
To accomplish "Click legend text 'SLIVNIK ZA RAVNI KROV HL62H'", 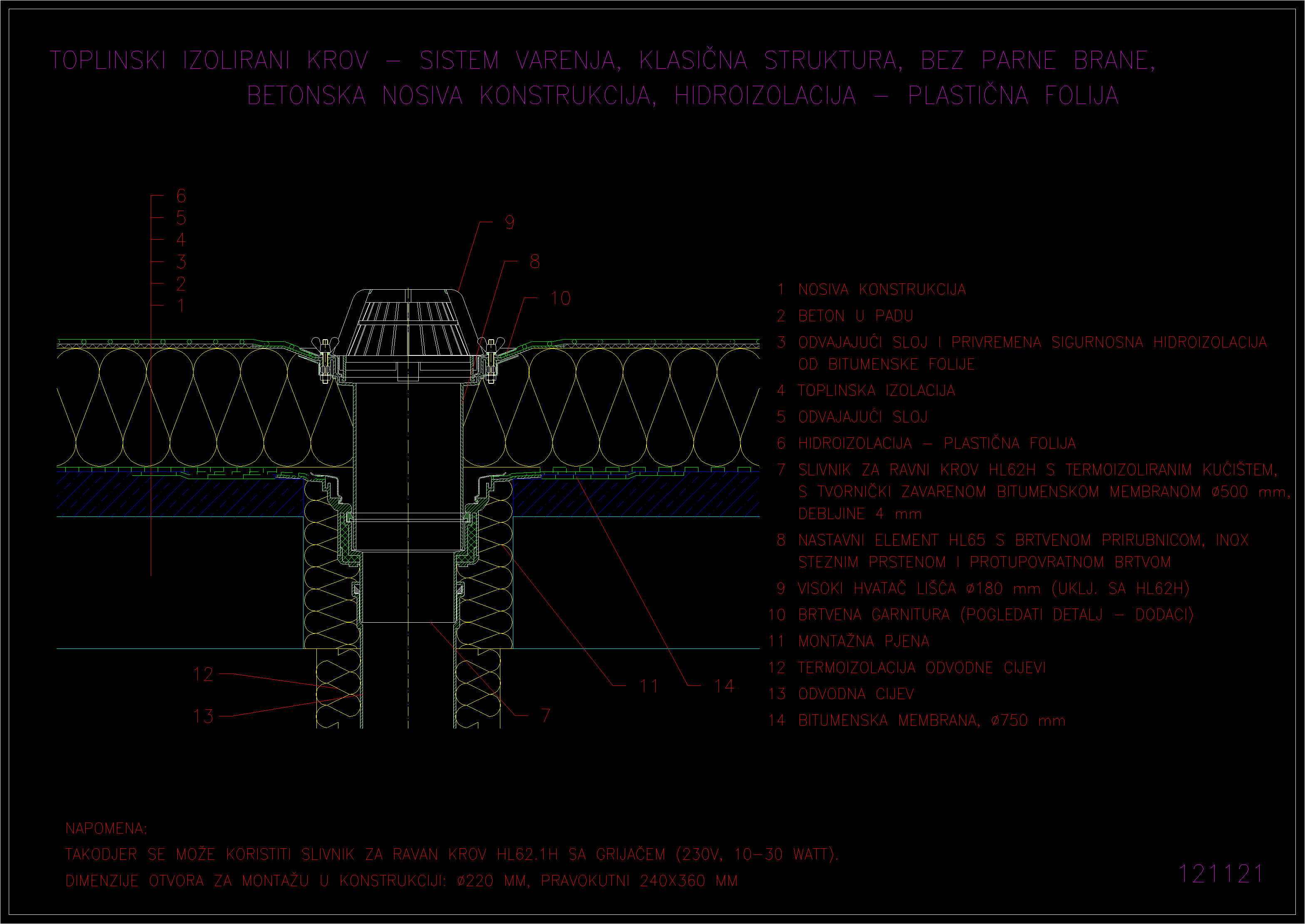I will tap(917, 470).
